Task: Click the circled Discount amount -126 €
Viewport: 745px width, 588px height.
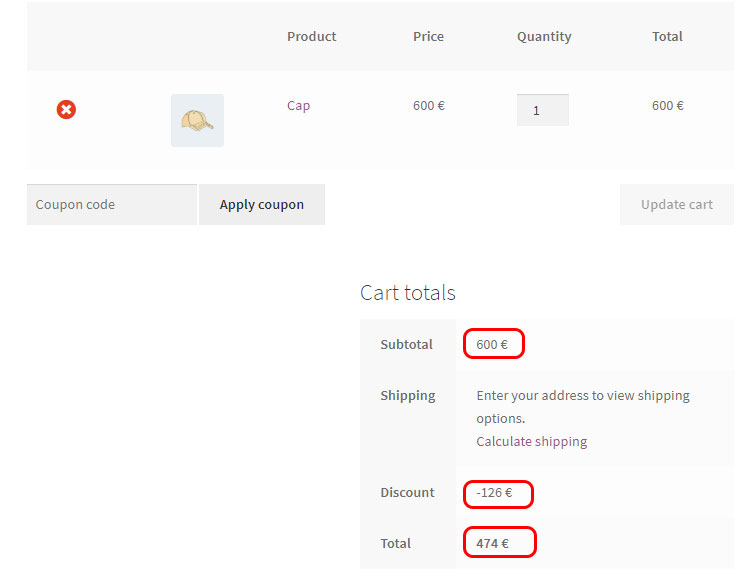Action: [x=494, y=493]
